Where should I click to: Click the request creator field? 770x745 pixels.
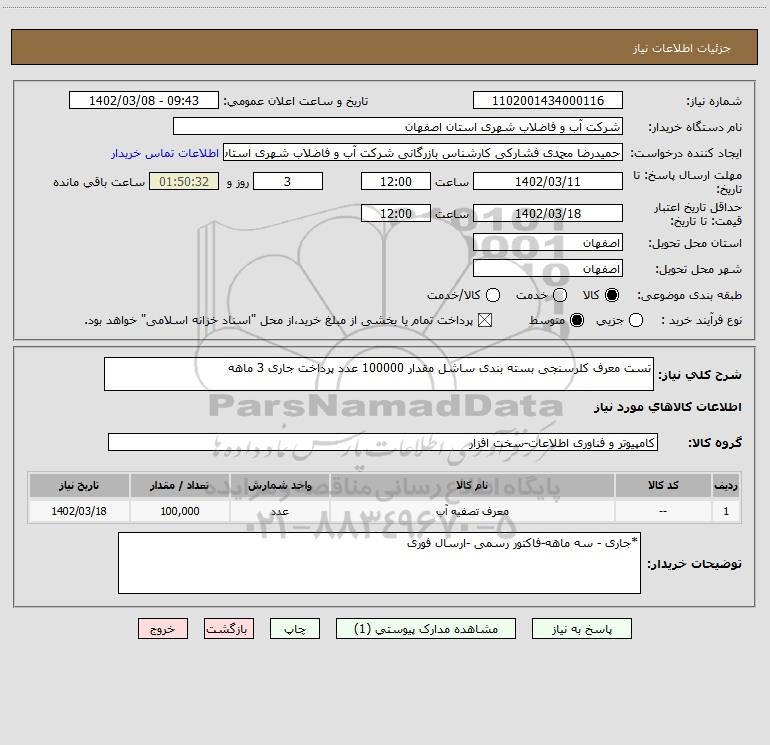pyautogui.click(x=423, y=153)
